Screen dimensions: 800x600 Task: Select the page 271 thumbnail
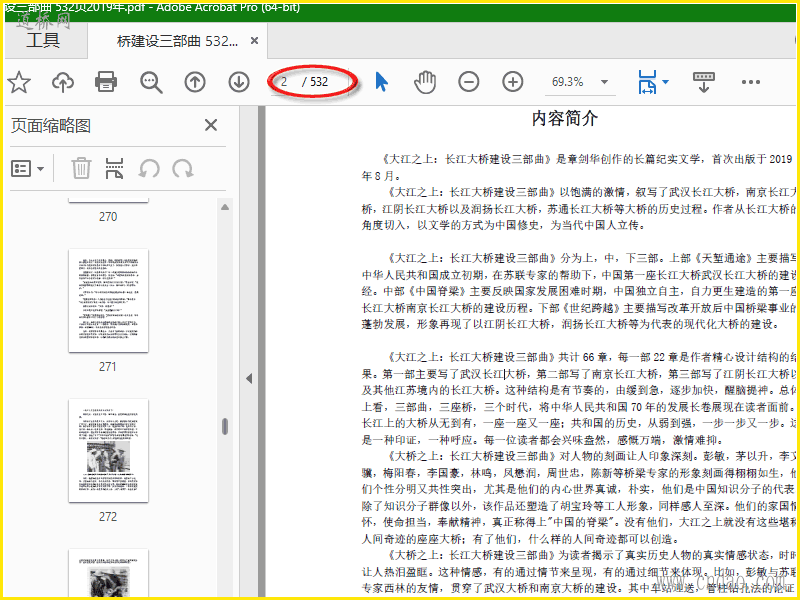point(108,301)
